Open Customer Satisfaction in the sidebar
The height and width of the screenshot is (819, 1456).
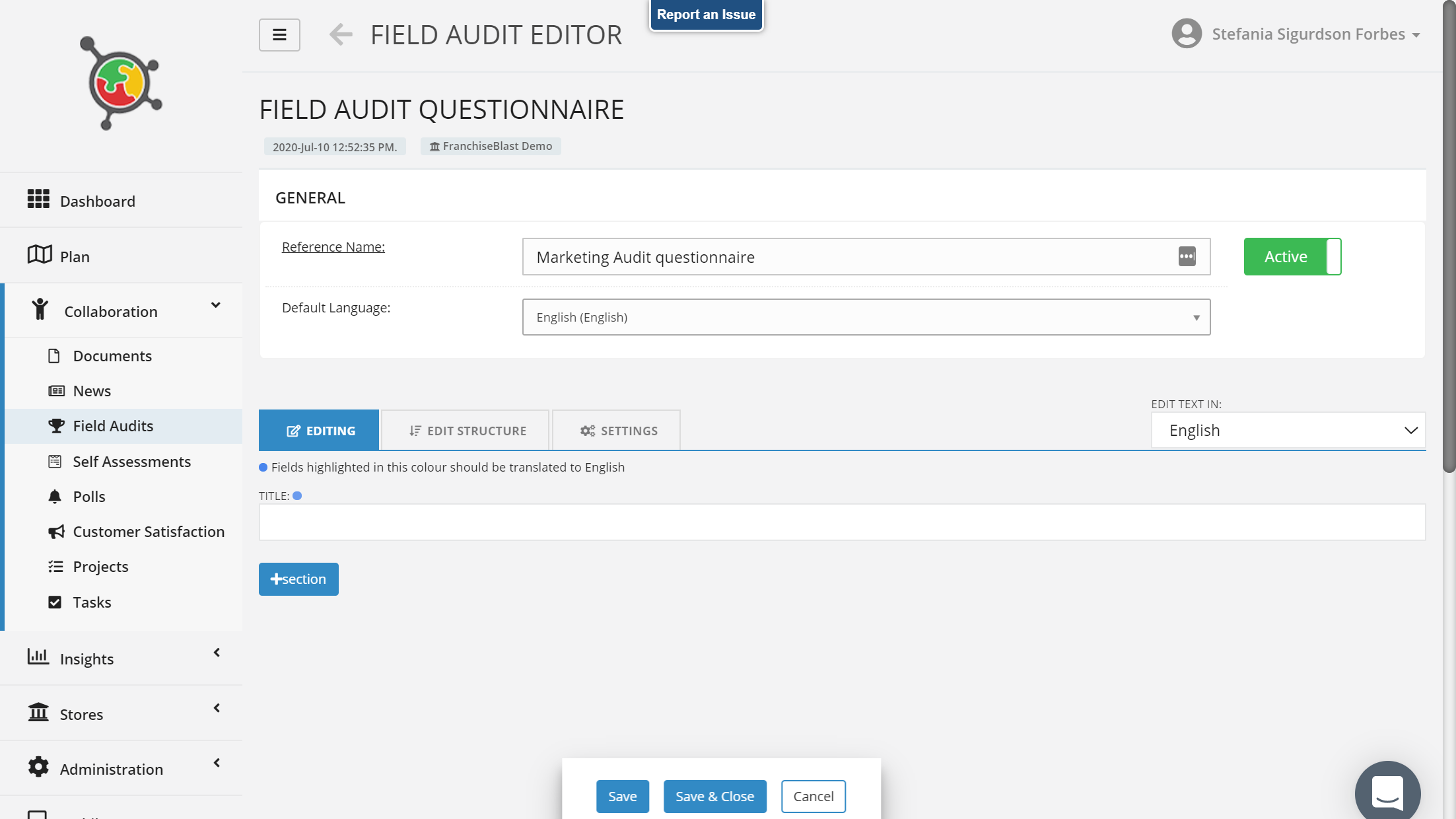tap(149, 532)
